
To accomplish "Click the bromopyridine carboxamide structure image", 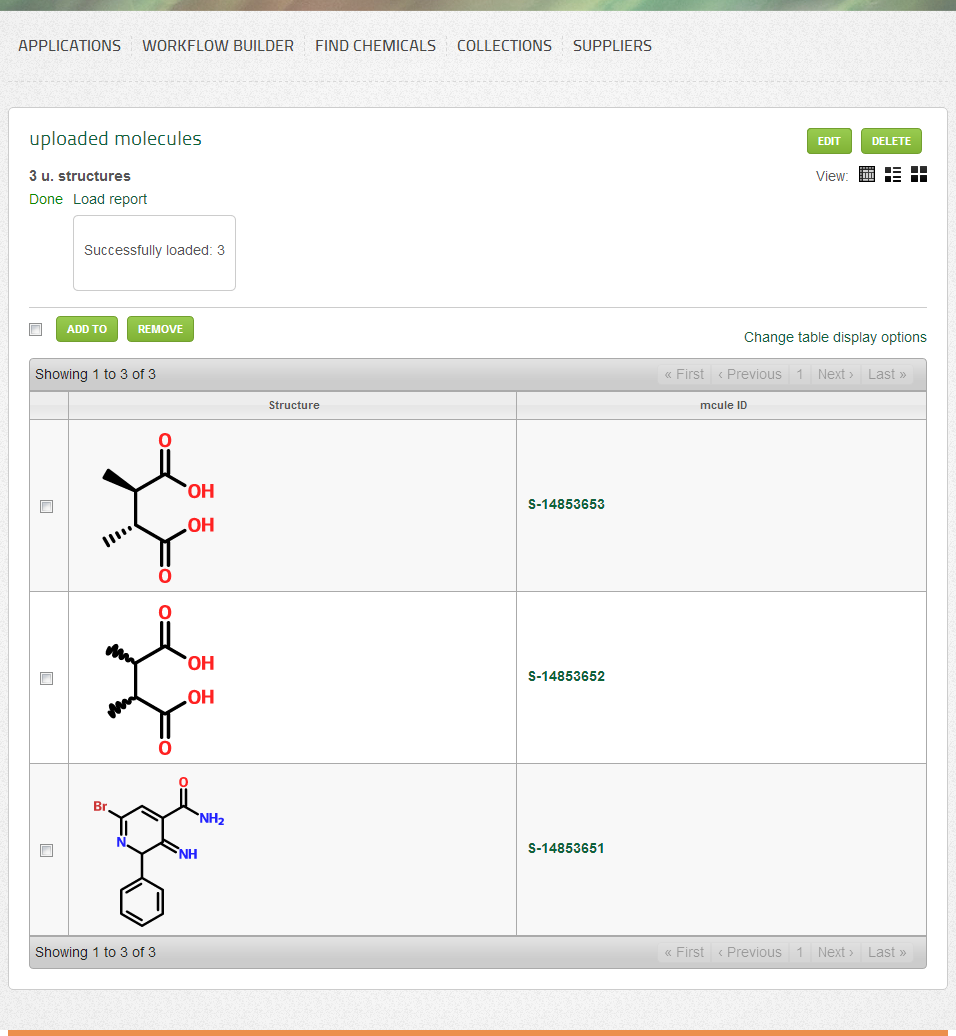I will coord(159,850).
